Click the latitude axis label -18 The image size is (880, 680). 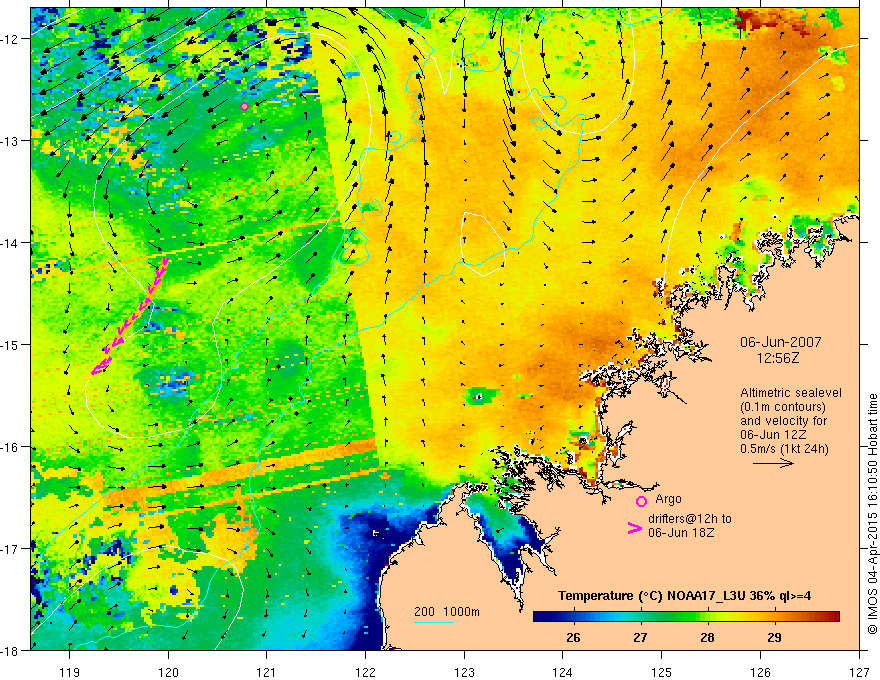[11, 650]
